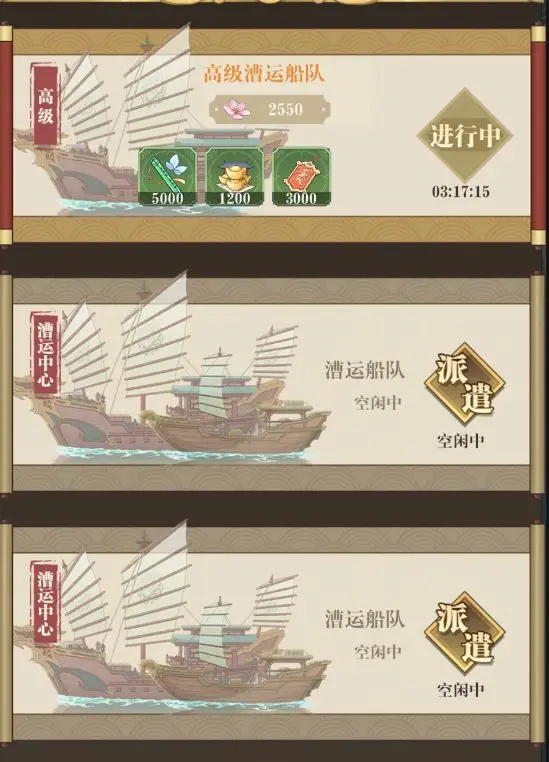Tap 空闲中 status beneath second 派遣 button
Image resolution: width=549 pixels, height=762 pixels.
click(461, 441)
